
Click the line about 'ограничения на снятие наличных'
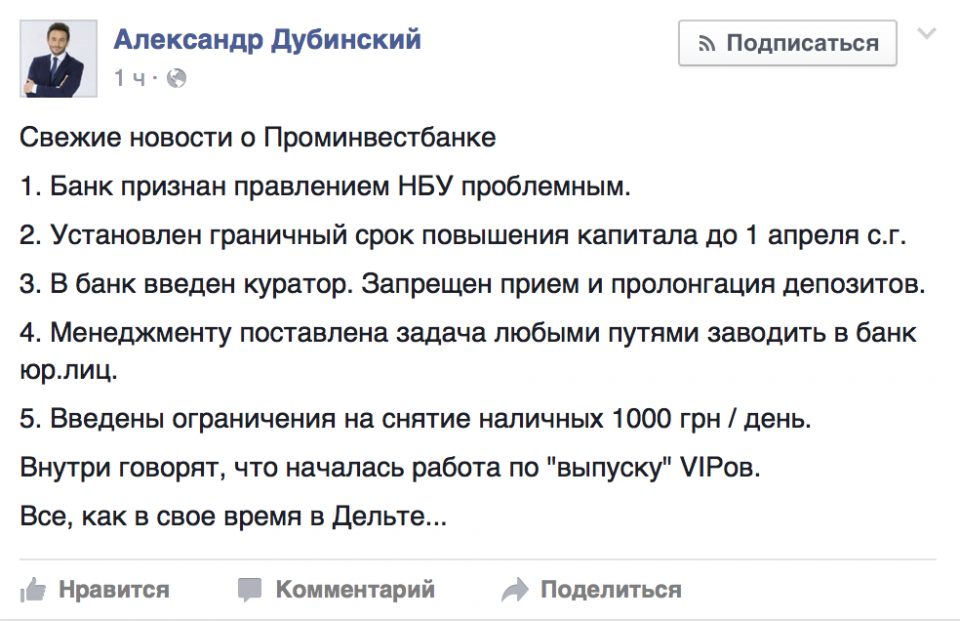415,419
